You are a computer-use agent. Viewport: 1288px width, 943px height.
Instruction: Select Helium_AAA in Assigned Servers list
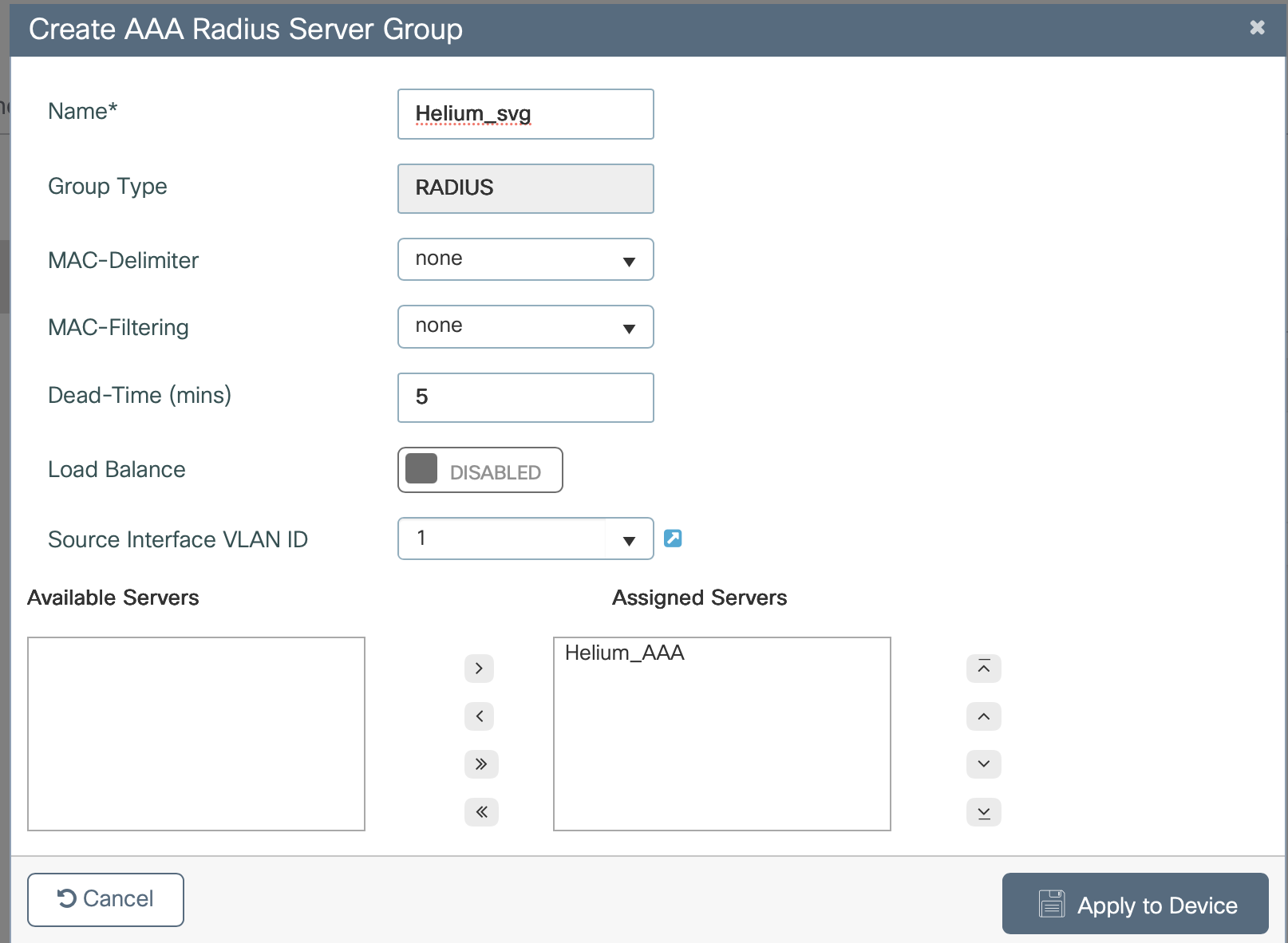click(624, 653)
